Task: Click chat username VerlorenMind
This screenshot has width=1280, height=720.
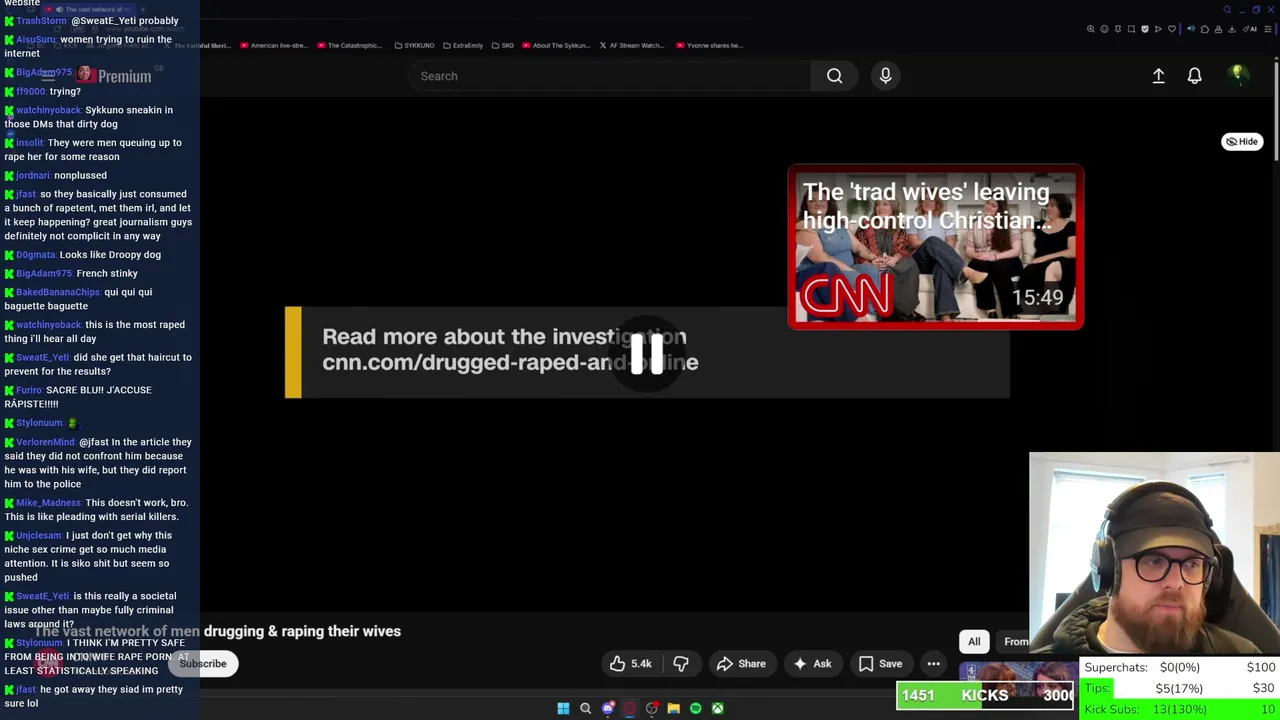Action: pos(46,442)
